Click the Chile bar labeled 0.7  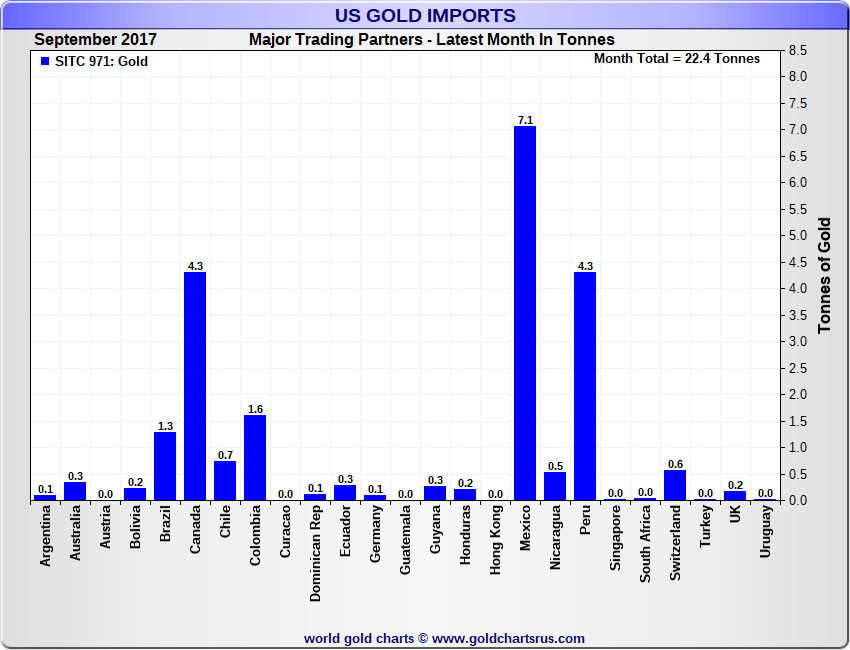click(225, 480)
